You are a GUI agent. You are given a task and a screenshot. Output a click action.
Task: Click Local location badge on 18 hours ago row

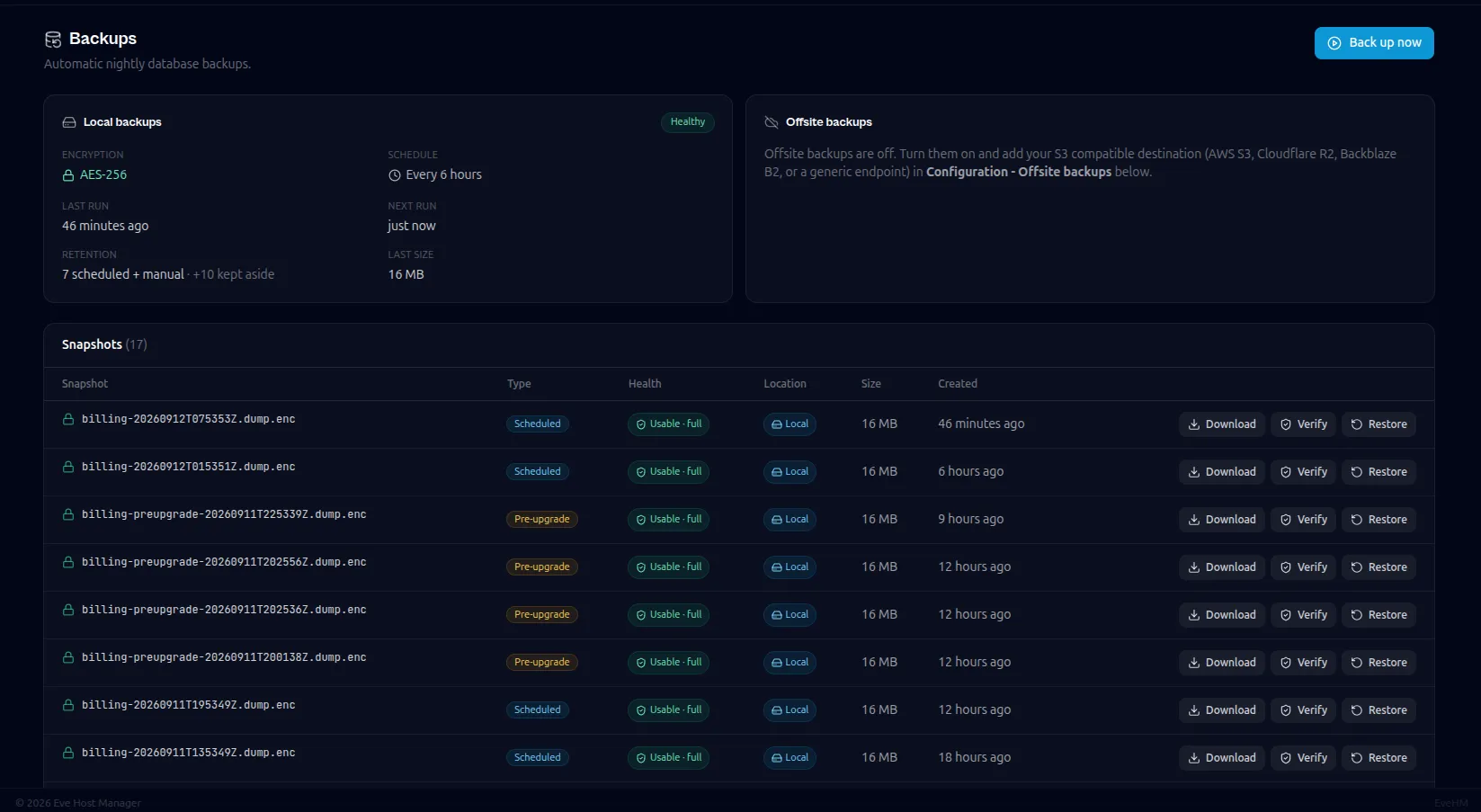pos(790,758)
